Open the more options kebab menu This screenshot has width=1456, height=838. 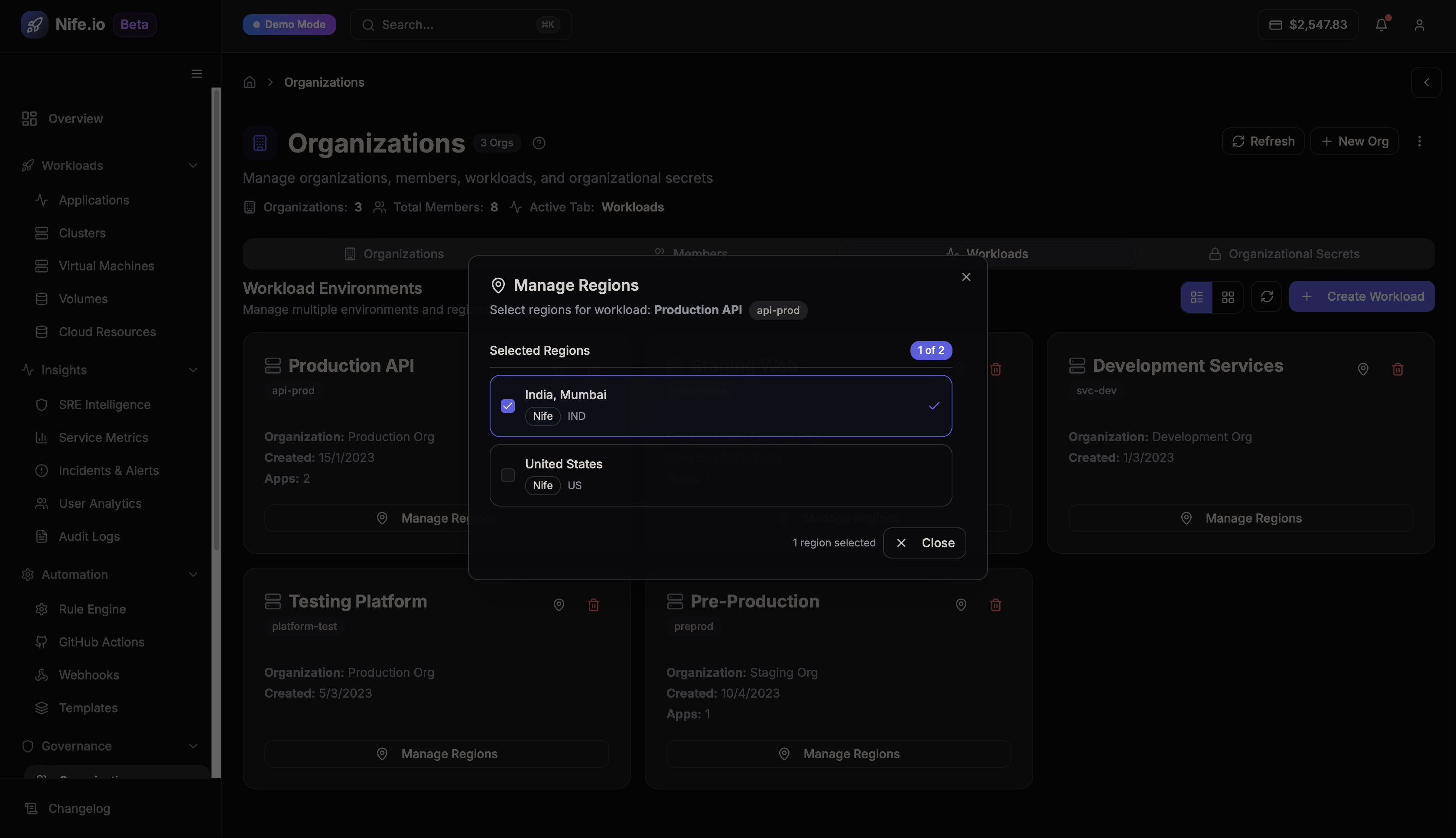(x=1419, y=141)
